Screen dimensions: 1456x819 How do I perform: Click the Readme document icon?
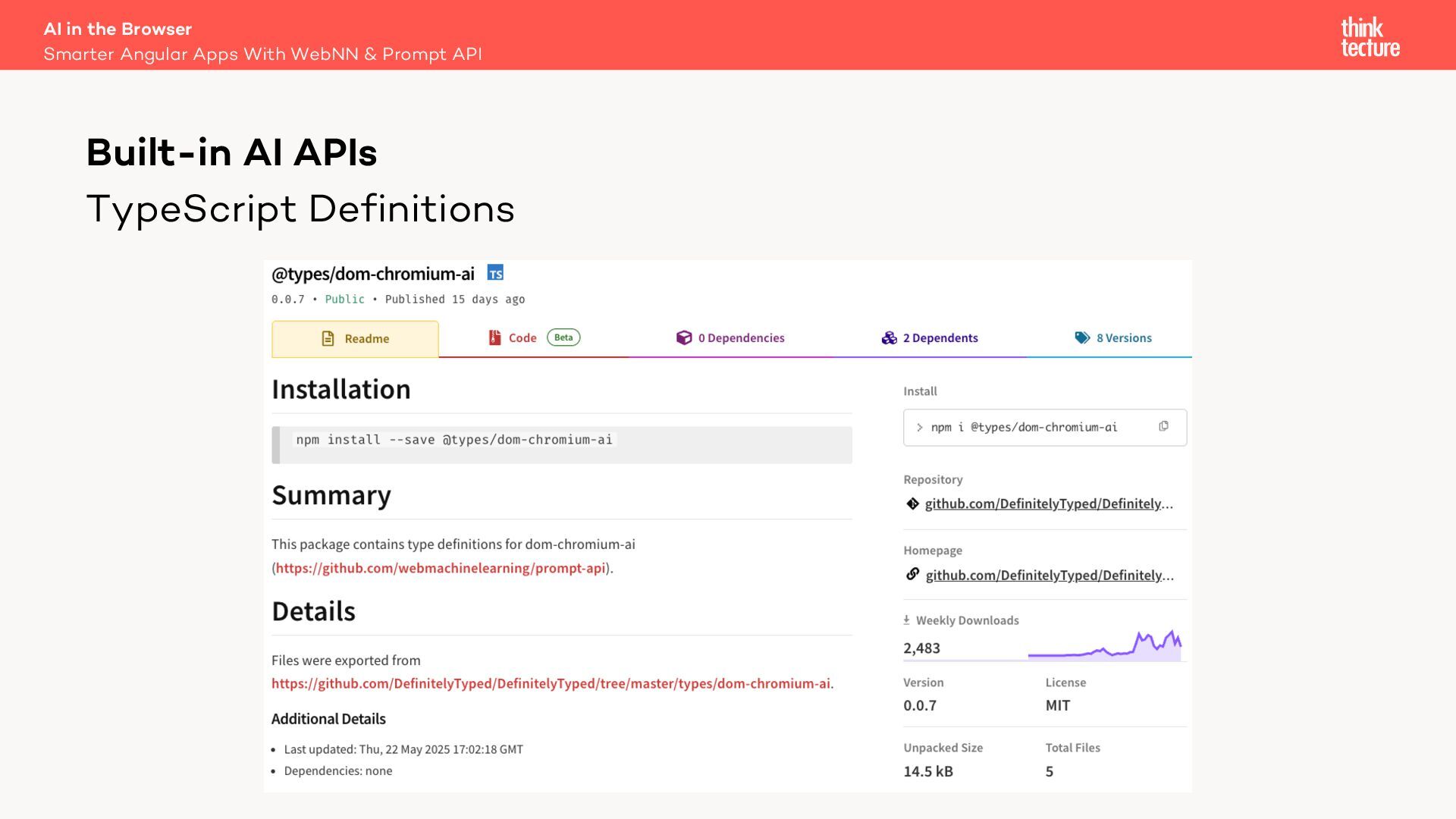click(328, 338)
